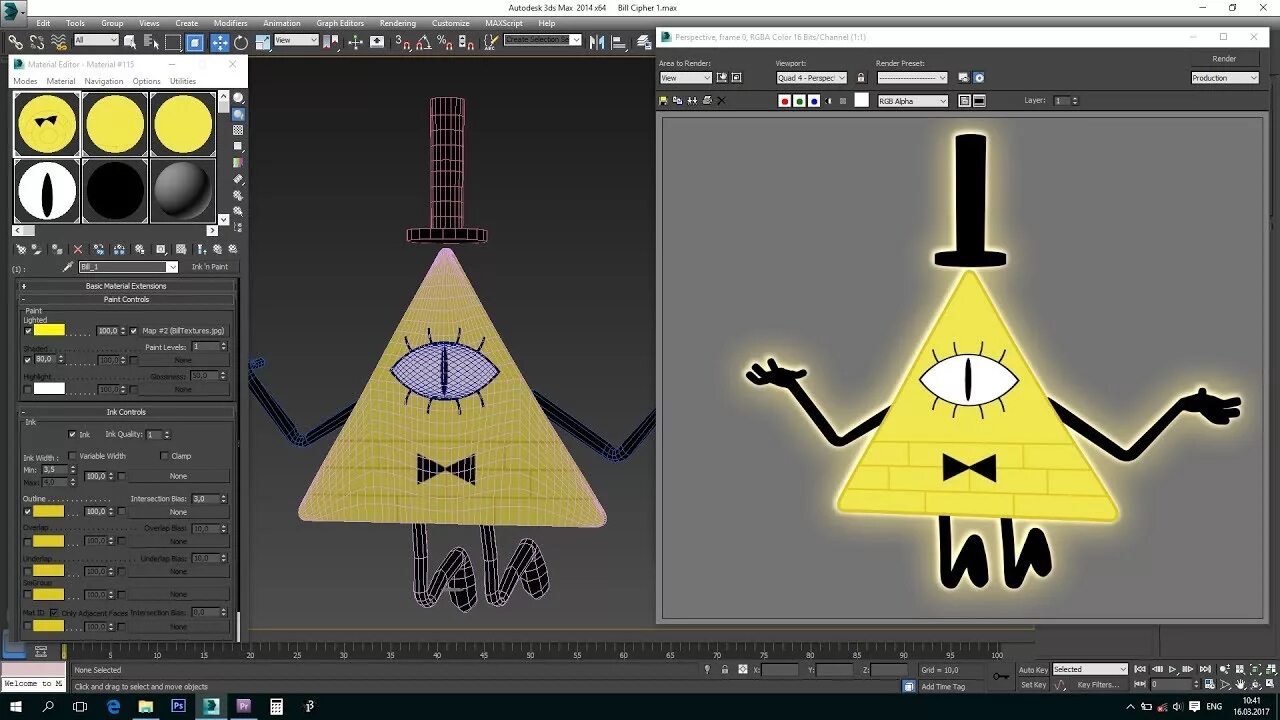1280x720 pixels.
Task: Toggle the red channel in render window
Action: 785,101
